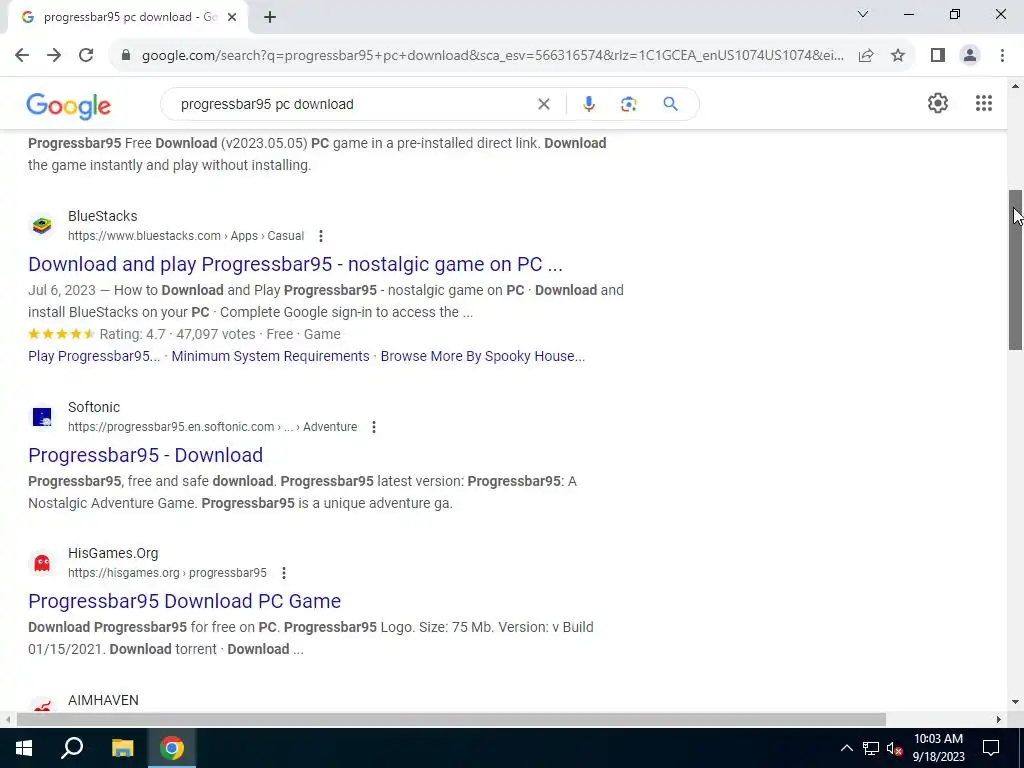1024x768 pixels.
Task: Open Chrome's three-dot menu
Action: click(1002, 55)
